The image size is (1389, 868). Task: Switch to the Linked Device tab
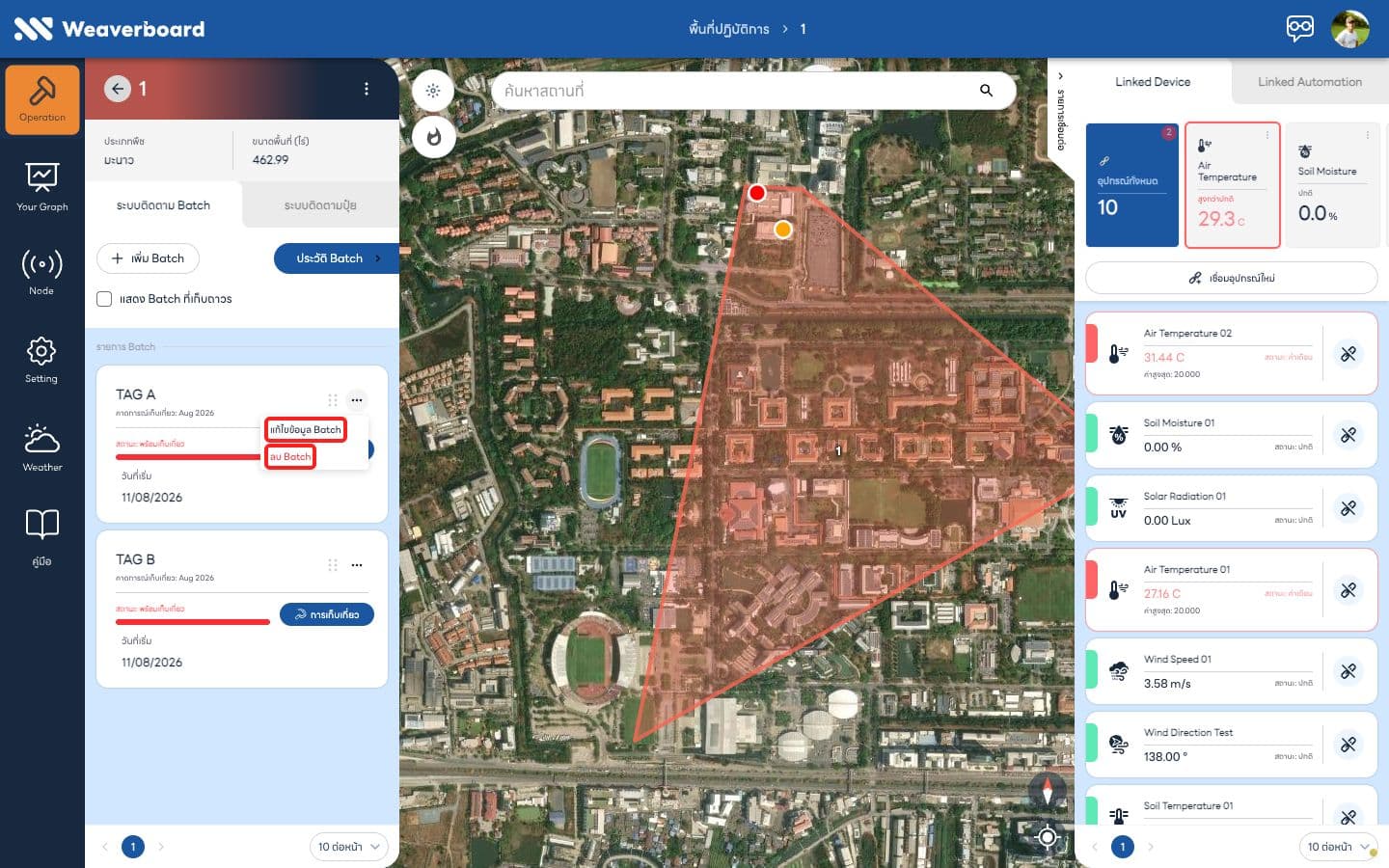tap(1153, 82)
